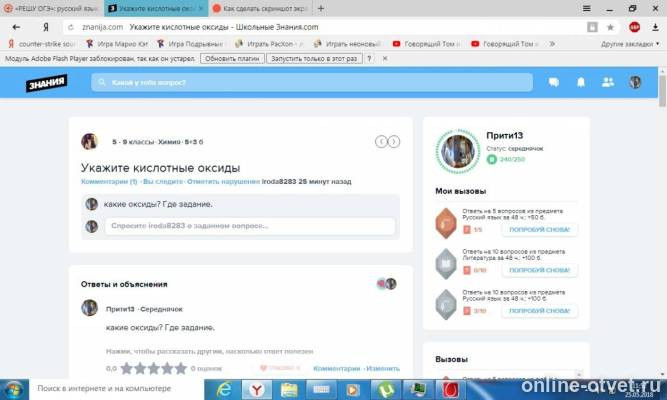Bookmark the page with star icon
This screenshot has height=400, width=667.
click(x=610, y=27)
